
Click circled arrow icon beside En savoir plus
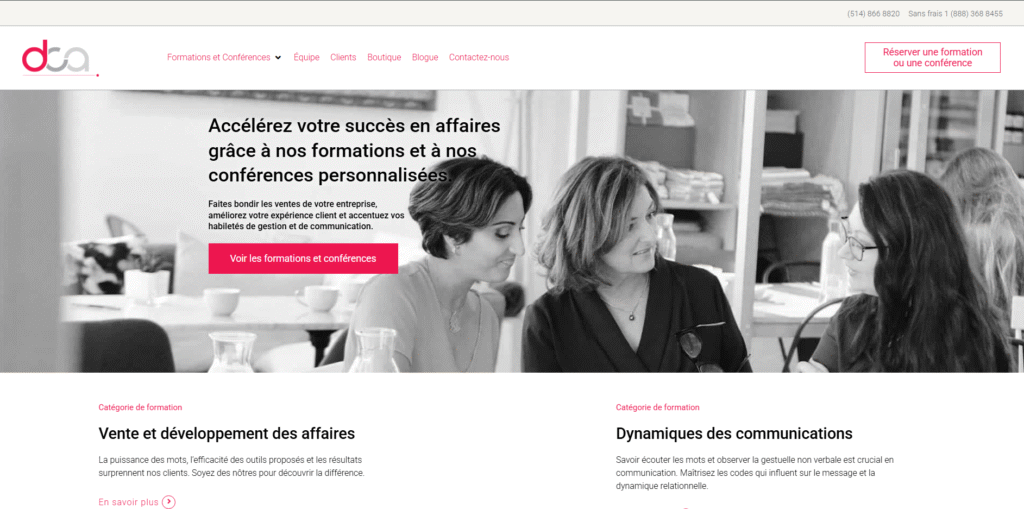click(x=168, y=502)
